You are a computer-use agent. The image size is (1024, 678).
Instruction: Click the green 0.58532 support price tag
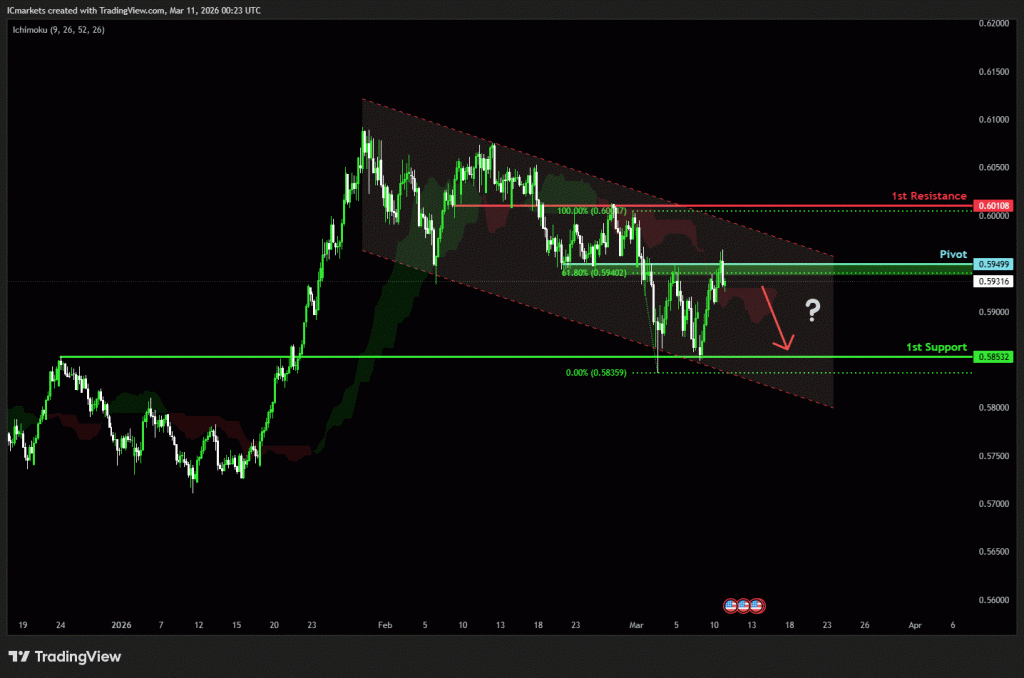[995, 356]
